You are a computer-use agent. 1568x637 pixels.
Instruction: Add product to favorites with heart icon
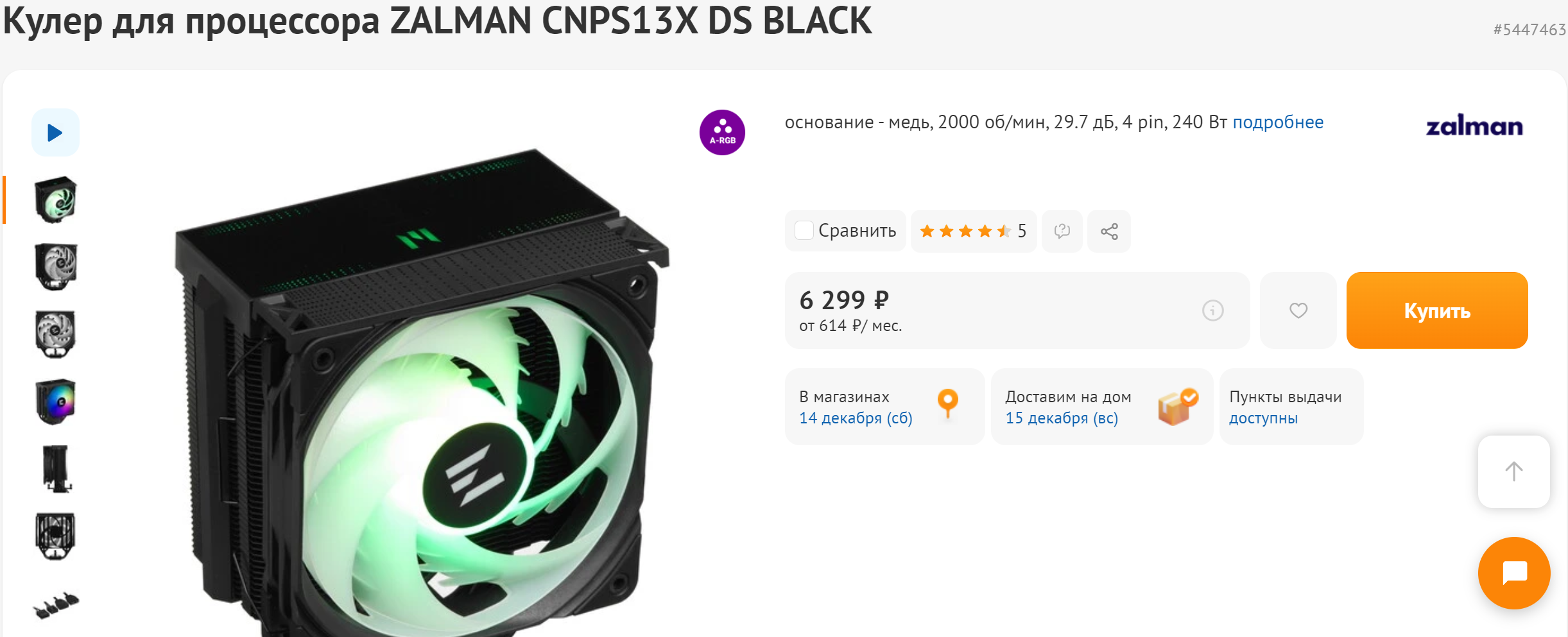(x=1298, y=310)
